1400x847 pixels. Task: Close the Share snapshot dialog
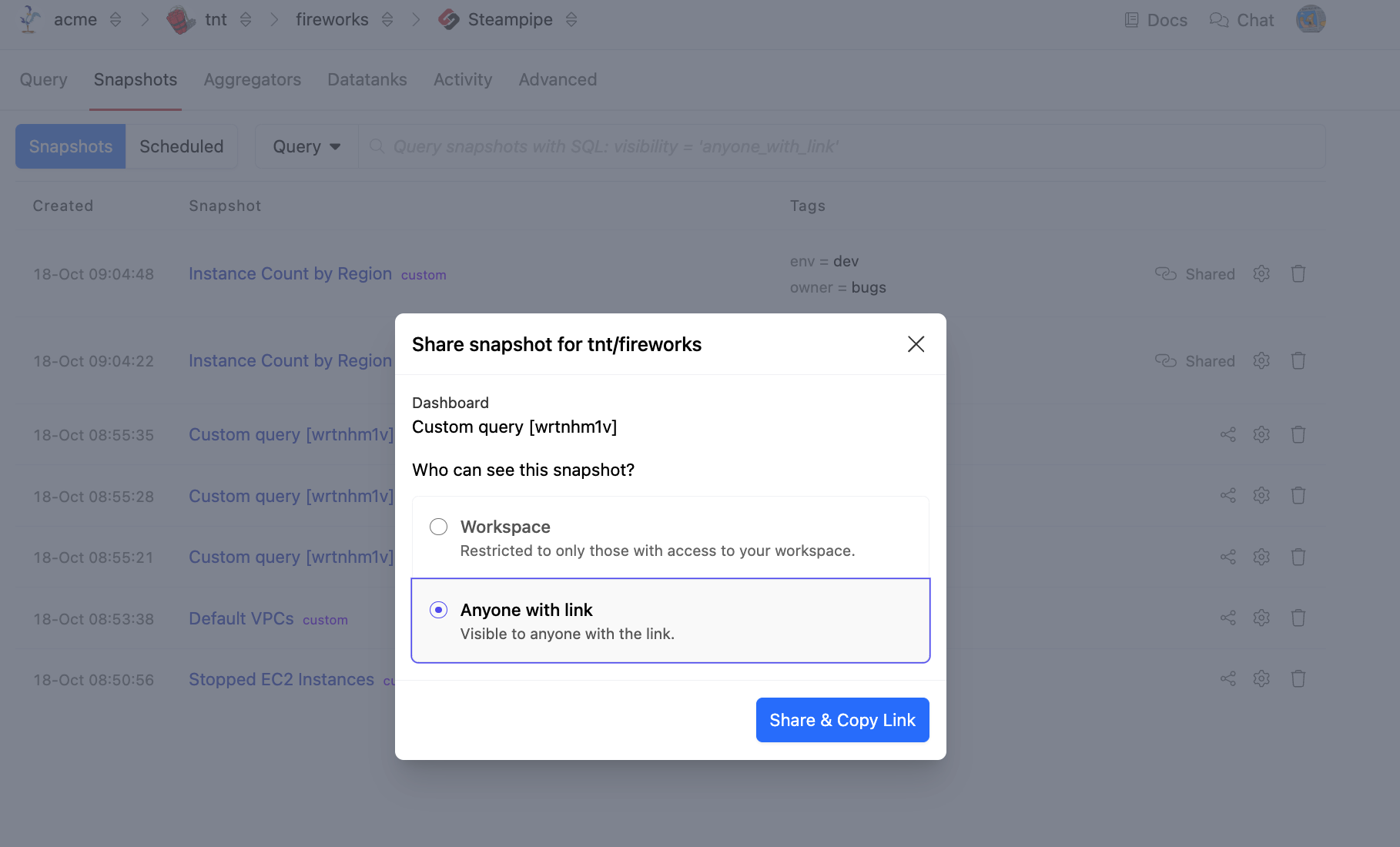916,344
